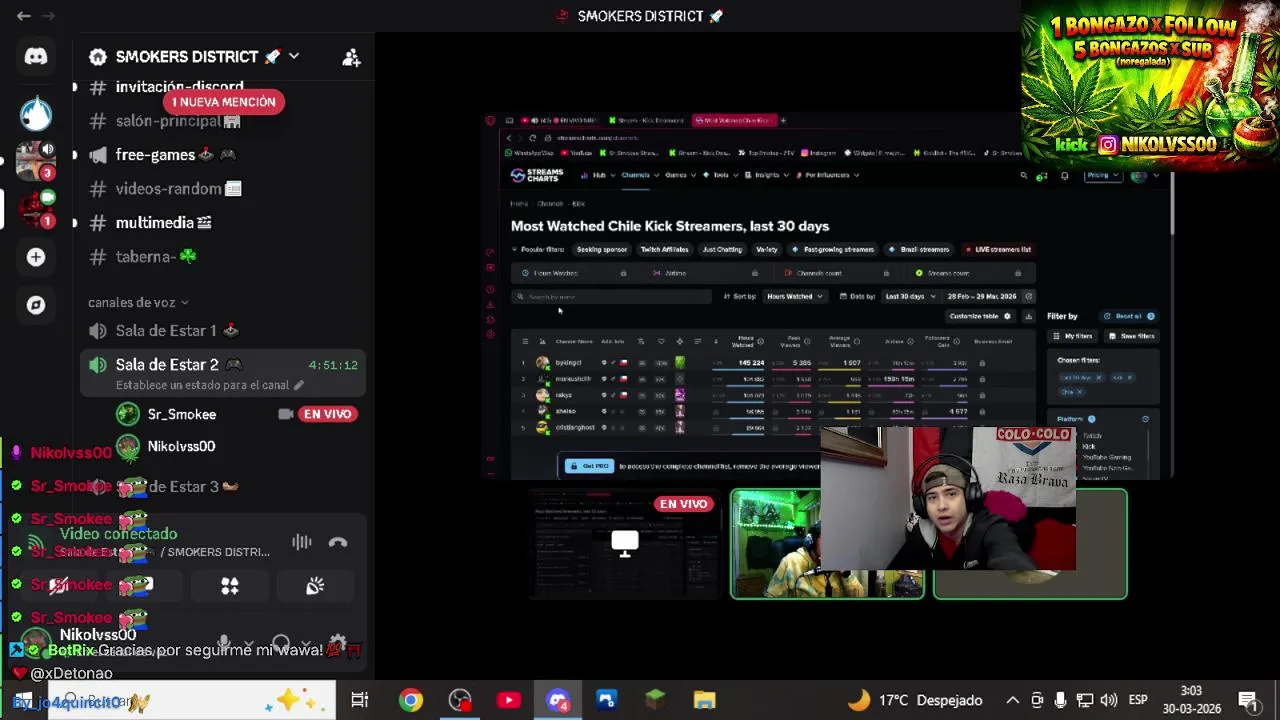Go back with the left arrow
The height and width of the screenshot is (720, 1280).
[x=23, y=16]
